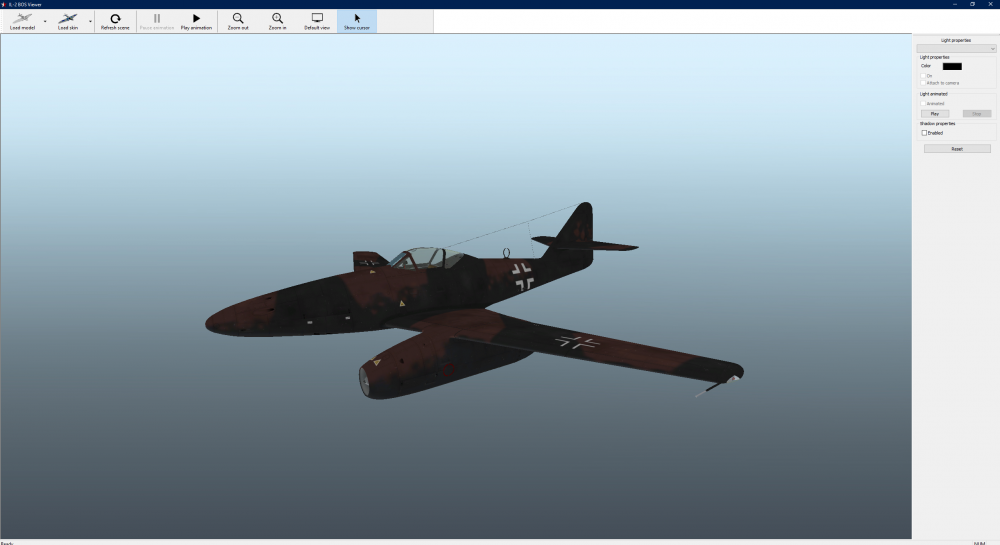Viewport: 1000px width, 545px height.
Task: Toggle the Animated light checkbox
Action: [x=924, y=103]
